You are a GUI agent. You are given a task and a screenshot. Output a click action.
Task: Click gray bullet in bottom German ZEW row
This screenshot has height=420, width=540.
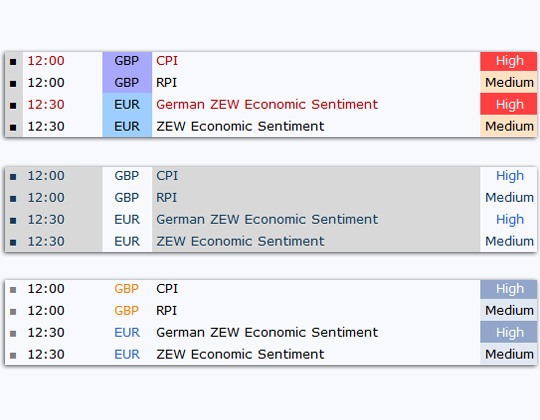(x=13, y=334)
